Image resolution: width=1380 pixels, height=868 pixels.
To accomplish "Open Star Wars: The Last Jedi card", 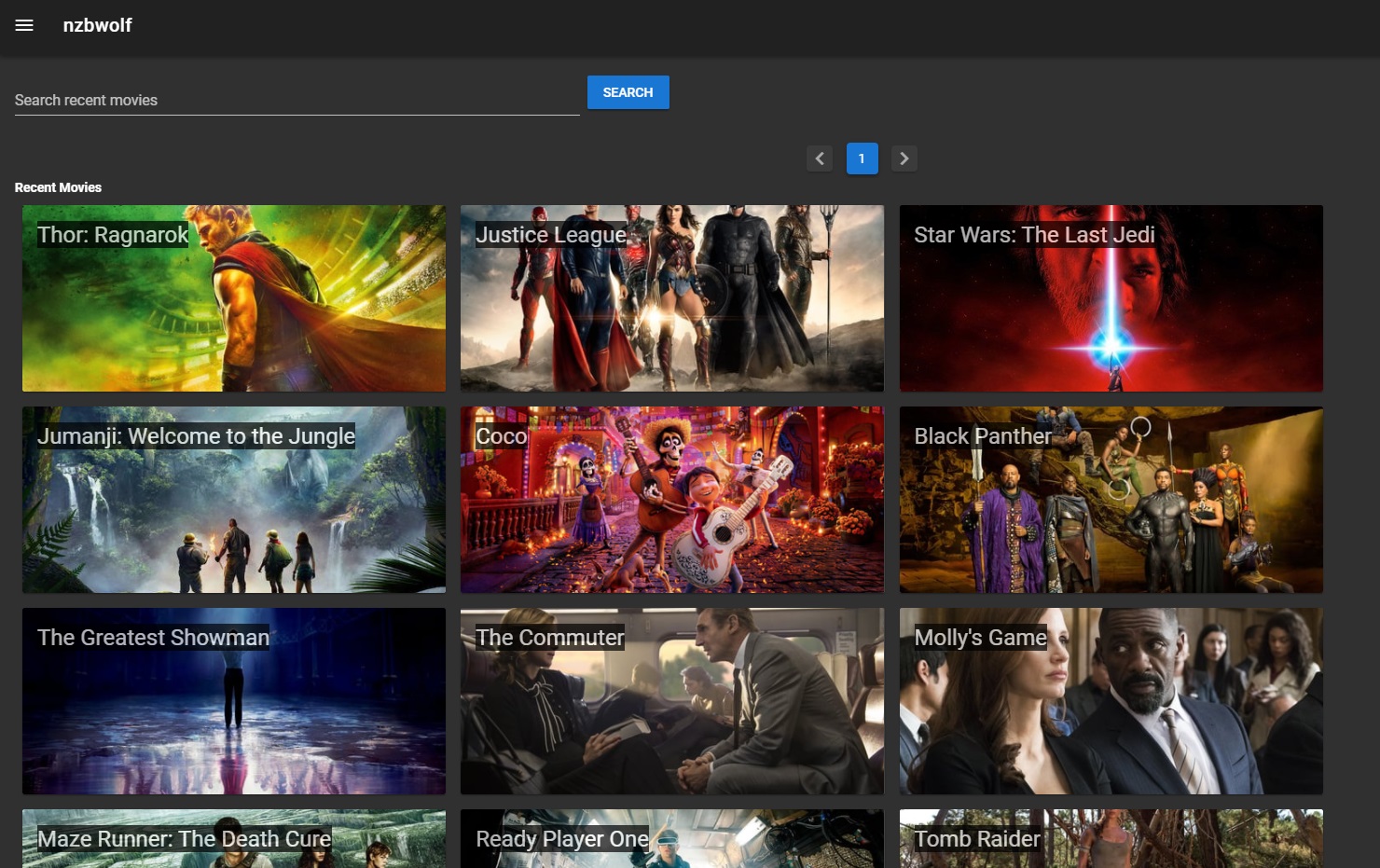I will click(1111, 298).
